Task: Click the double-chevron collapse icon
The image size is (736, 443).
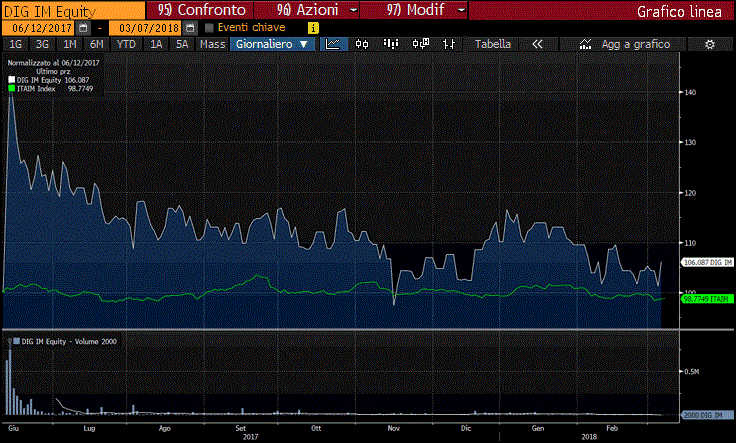Action: click(537, 45)
